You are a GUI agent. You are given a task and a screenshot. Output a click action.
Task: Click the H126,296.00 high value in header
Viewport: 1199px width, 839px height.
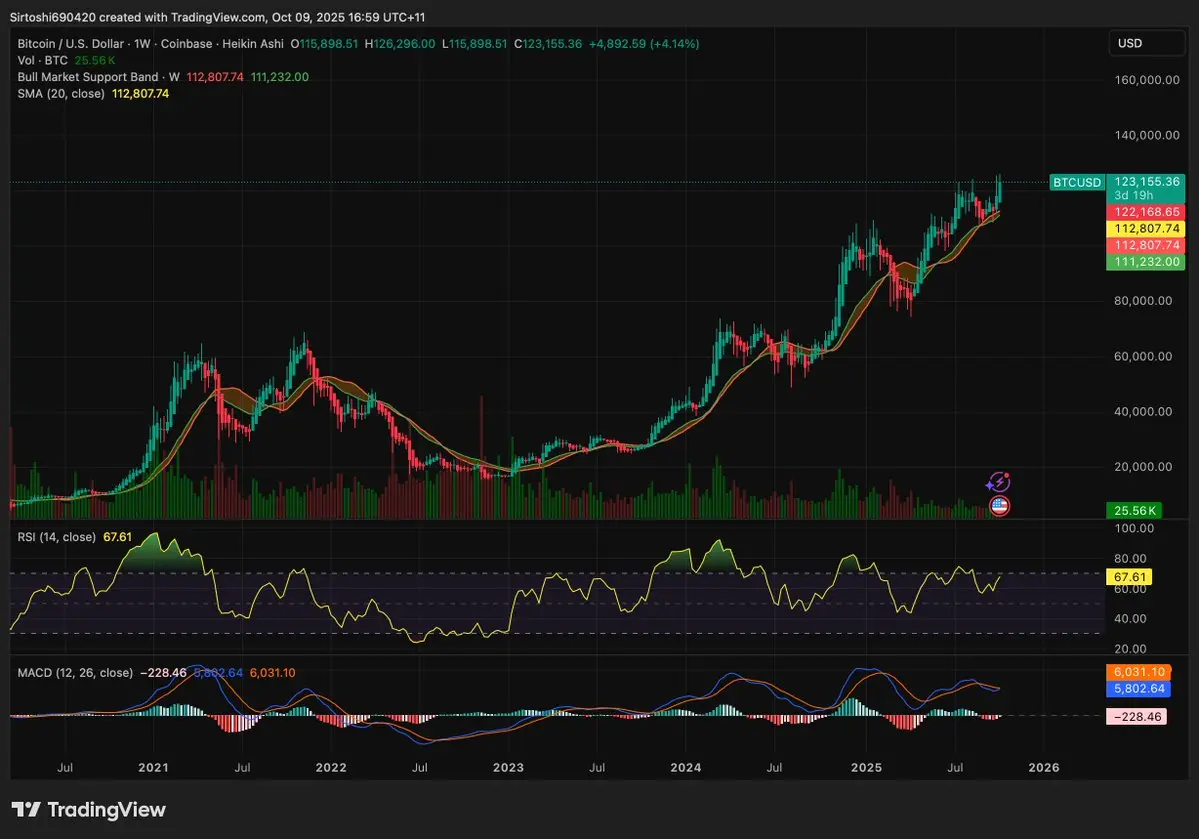tap(400, 44)
